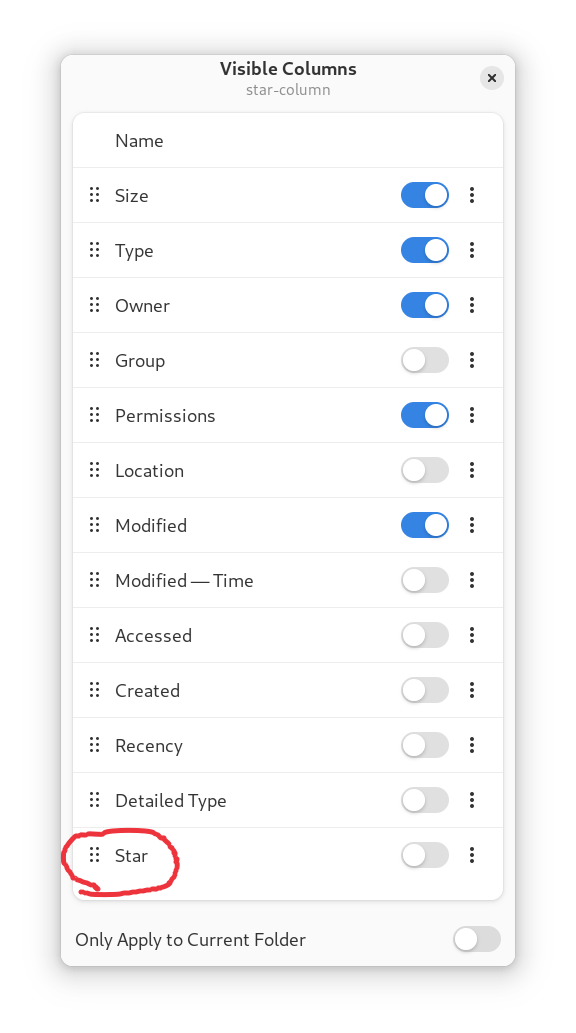Viewport: 576px width, 1033px height.
Task: Open the three-dot menu for Detailed Type
Action: point(472,800)
